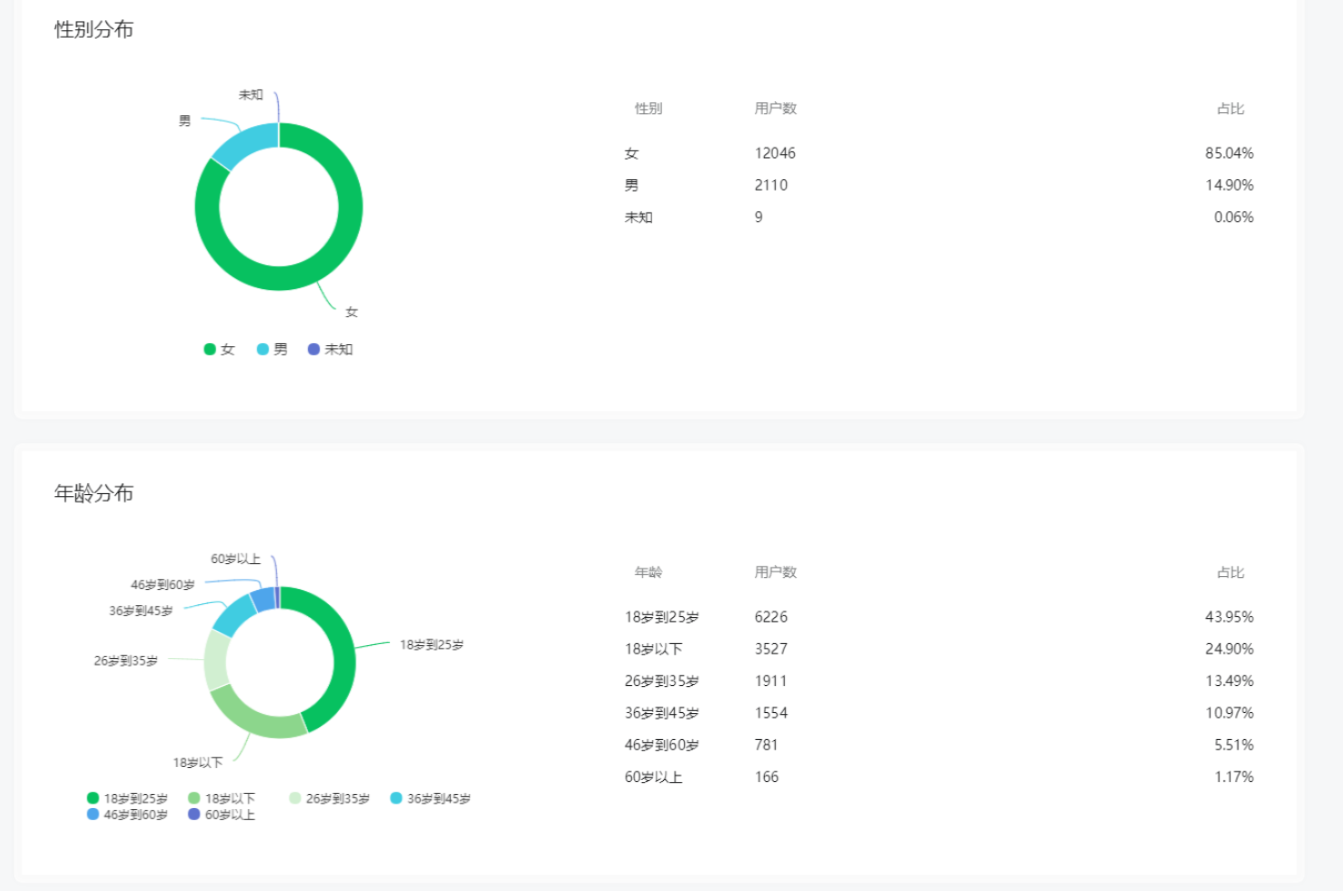
Task: Click pale green 26岁到35岁 donut segment
Action: coord(217,658)
